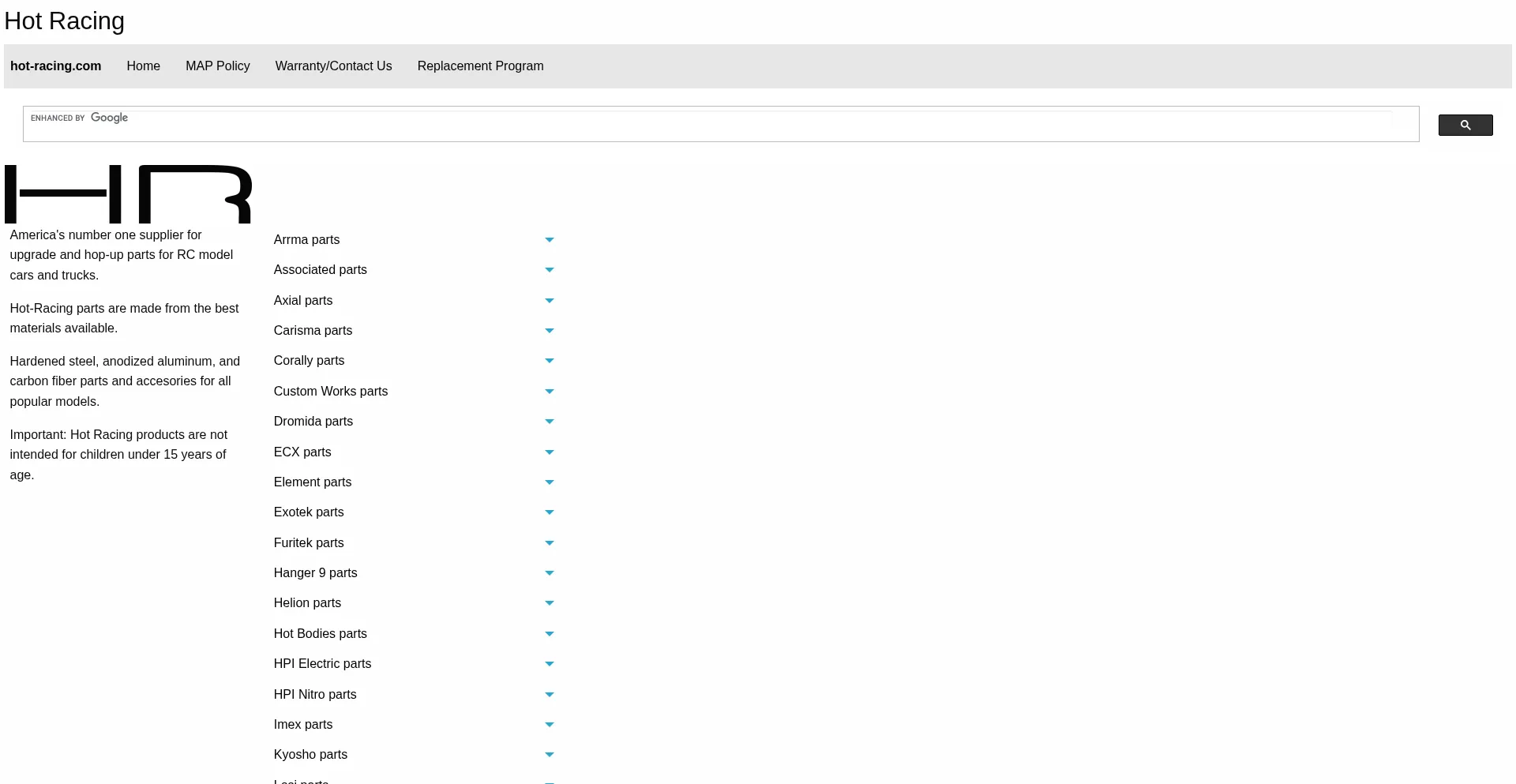Select Custom Works parts category

tap(330, 392)
